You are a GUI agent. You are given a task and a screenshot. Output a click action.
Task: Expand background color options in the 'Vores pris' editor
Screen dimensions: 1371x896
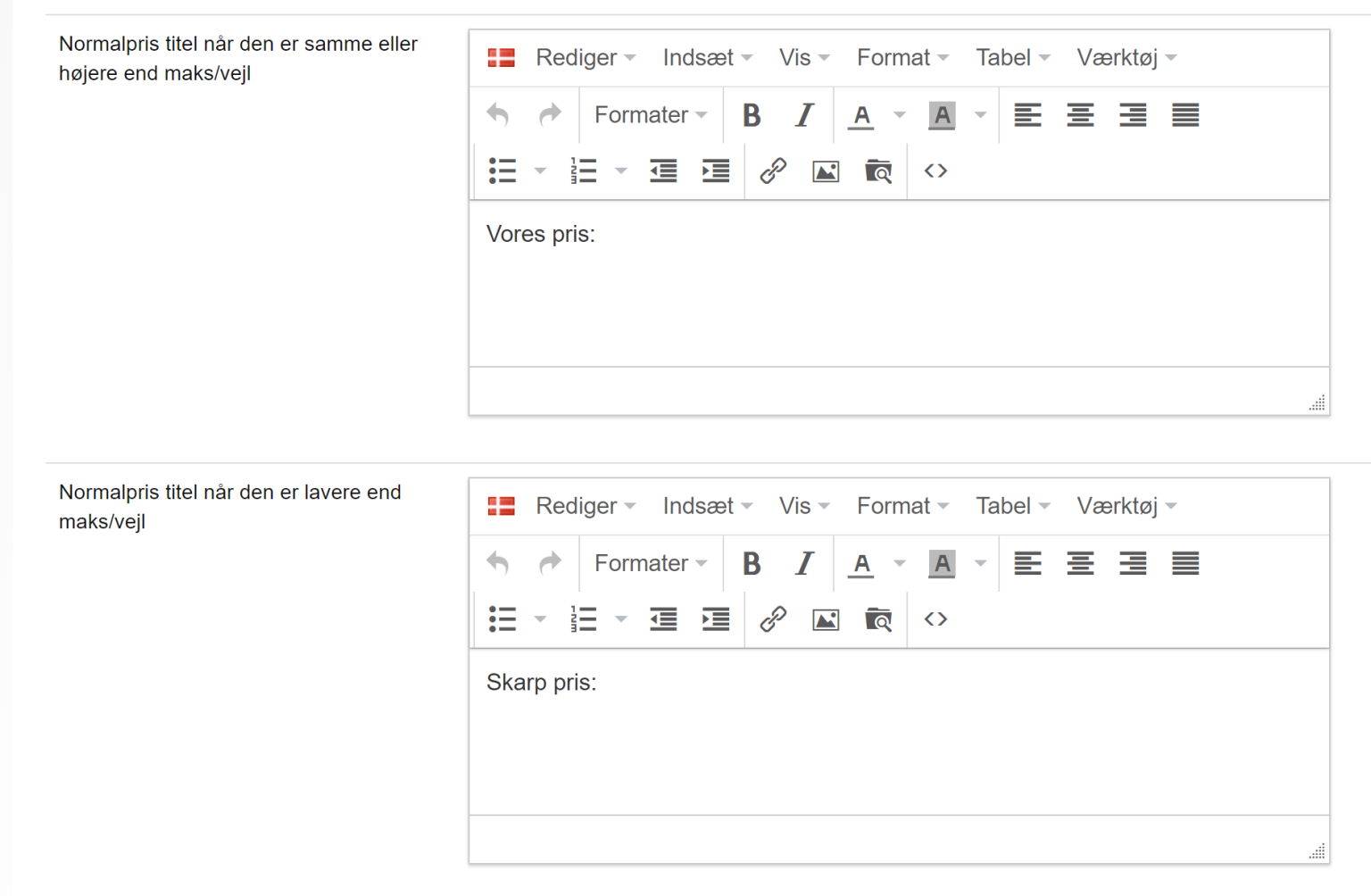pyautogui.click(x=980, y=115)
